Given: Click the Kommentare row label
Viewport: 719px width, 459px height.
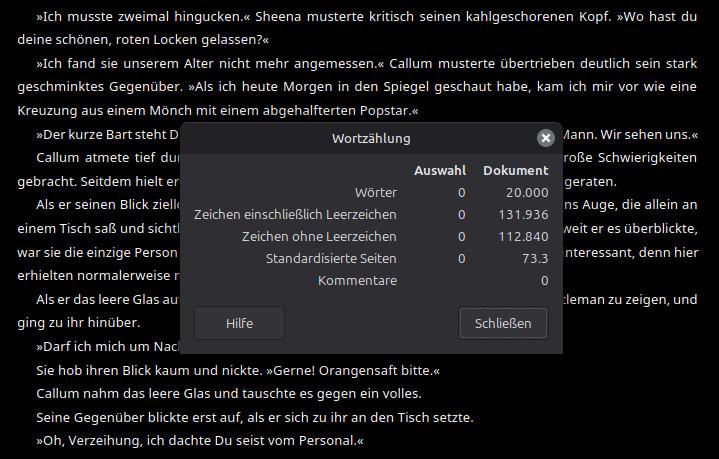Looking at the screenshot, I should coord(357,280).
